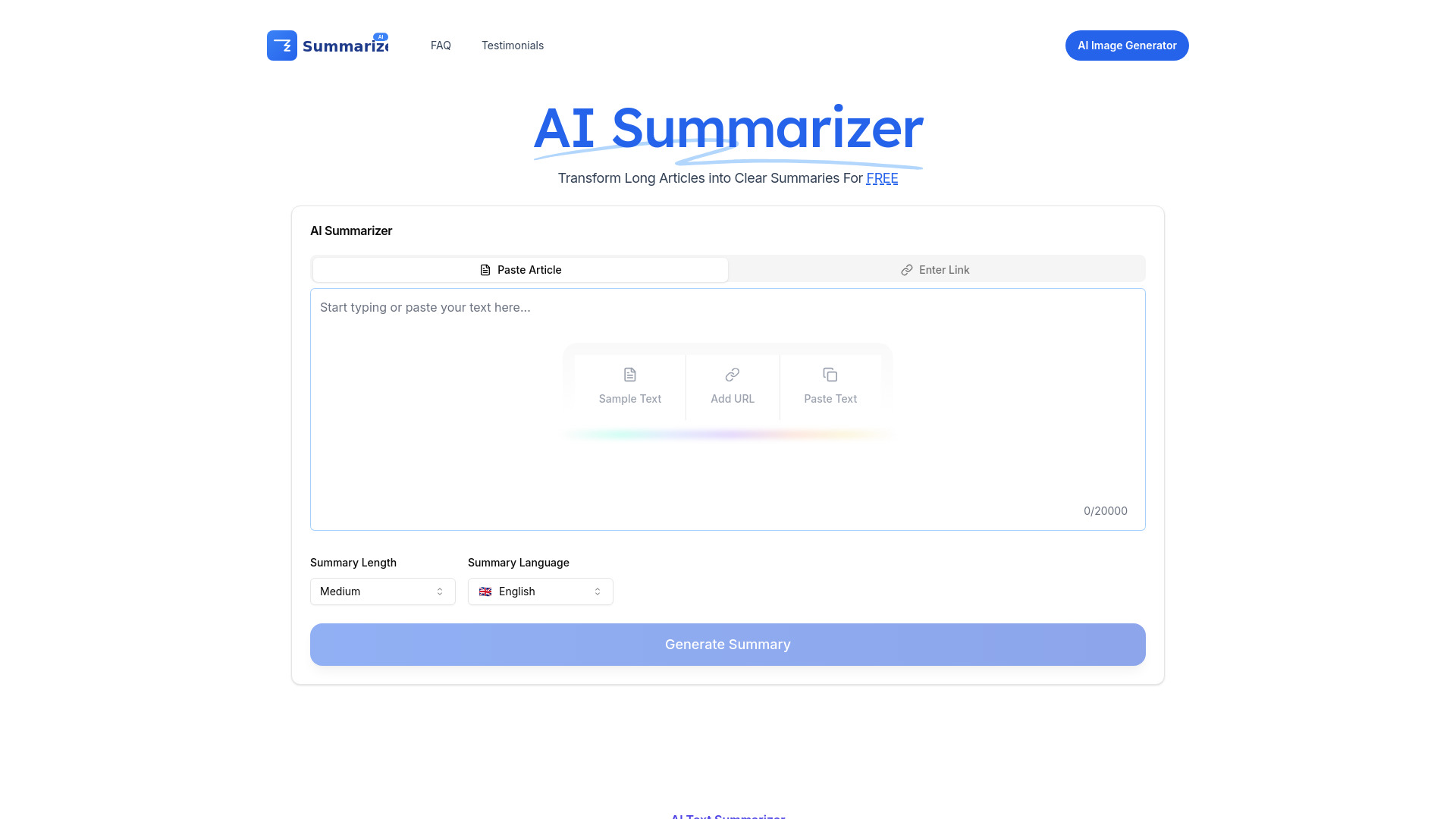The image size is (1456, 819).
Task: Click the link icon next to Enter Link
Action: 907,270
